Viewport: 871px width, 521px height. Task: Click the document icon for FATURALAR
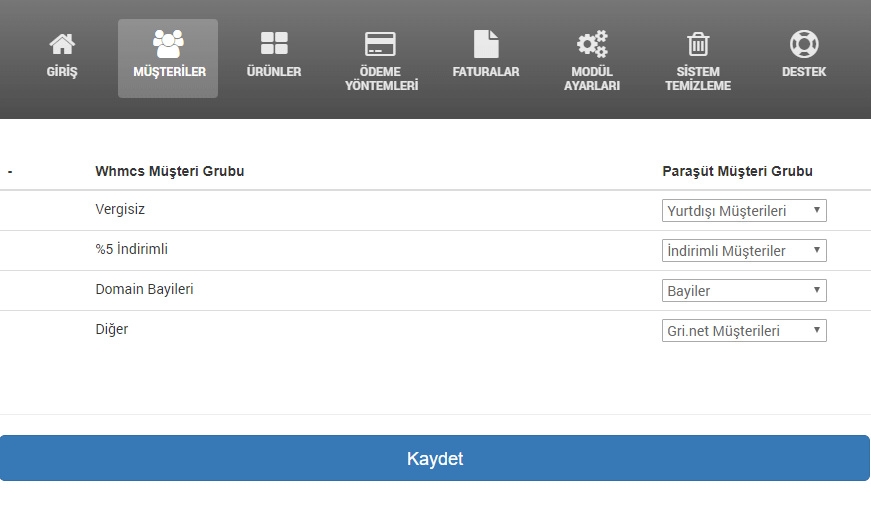tap(486, 44)
